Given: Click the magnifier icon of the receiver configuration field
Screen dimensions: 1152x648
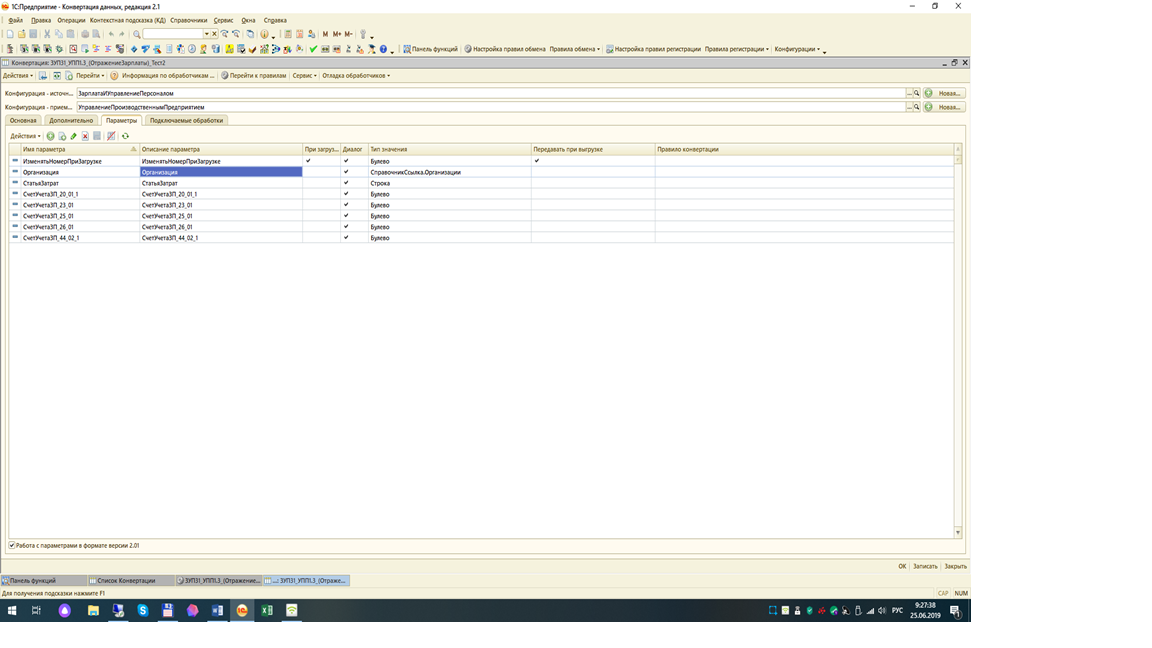Looking at the screenshot, I should [916, 107].
